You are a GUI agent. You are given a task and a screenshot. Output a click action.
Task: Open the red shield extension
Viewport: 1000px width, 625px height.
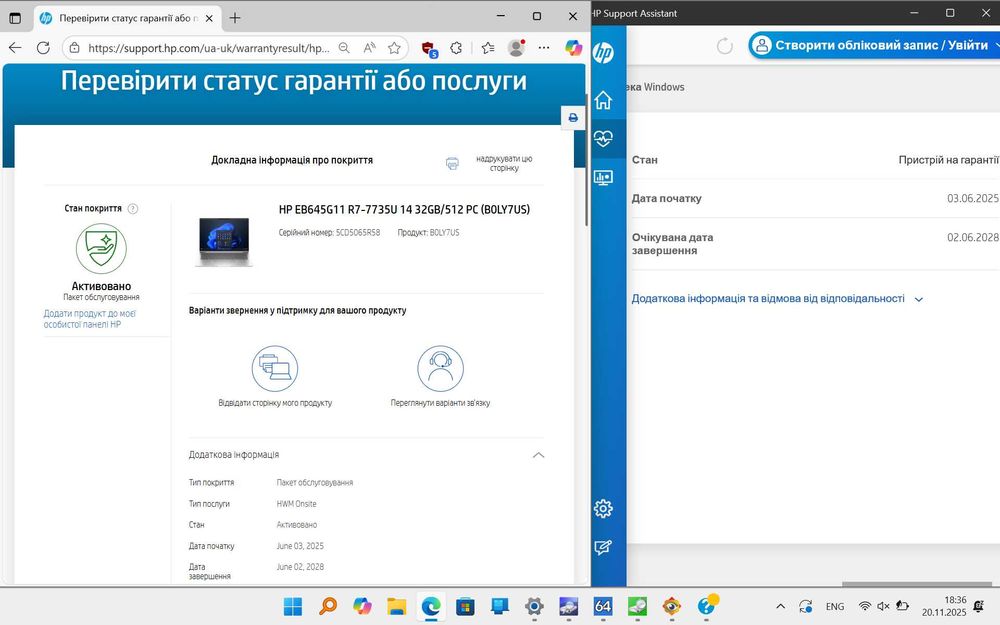tap(429, 48)
